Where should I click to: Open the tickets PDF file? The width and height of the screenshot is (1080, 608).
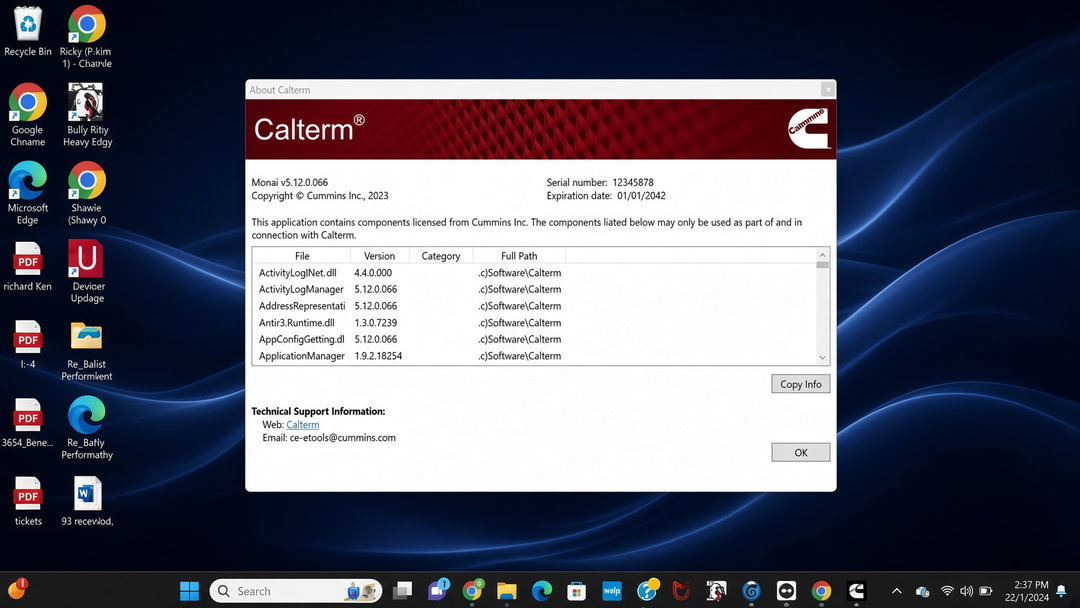tap(28, 501)
